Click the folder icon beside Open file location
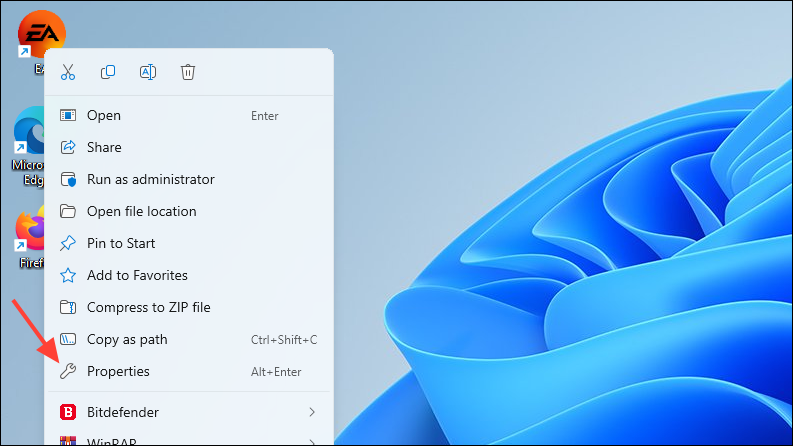This screenshot has width=793, height=446. (68, 211)
